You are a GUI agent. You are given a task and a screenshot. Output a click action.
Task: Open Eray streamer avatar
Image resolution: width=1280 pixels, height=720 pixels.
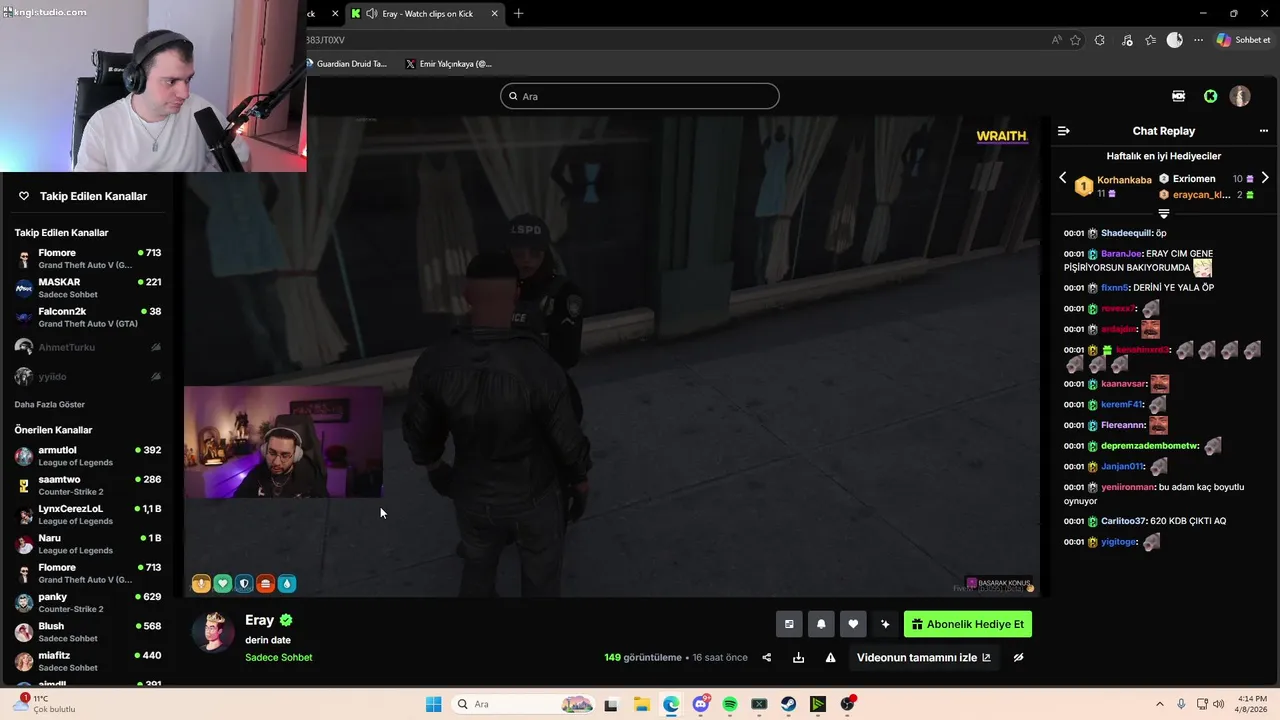(x=213, y=631)
